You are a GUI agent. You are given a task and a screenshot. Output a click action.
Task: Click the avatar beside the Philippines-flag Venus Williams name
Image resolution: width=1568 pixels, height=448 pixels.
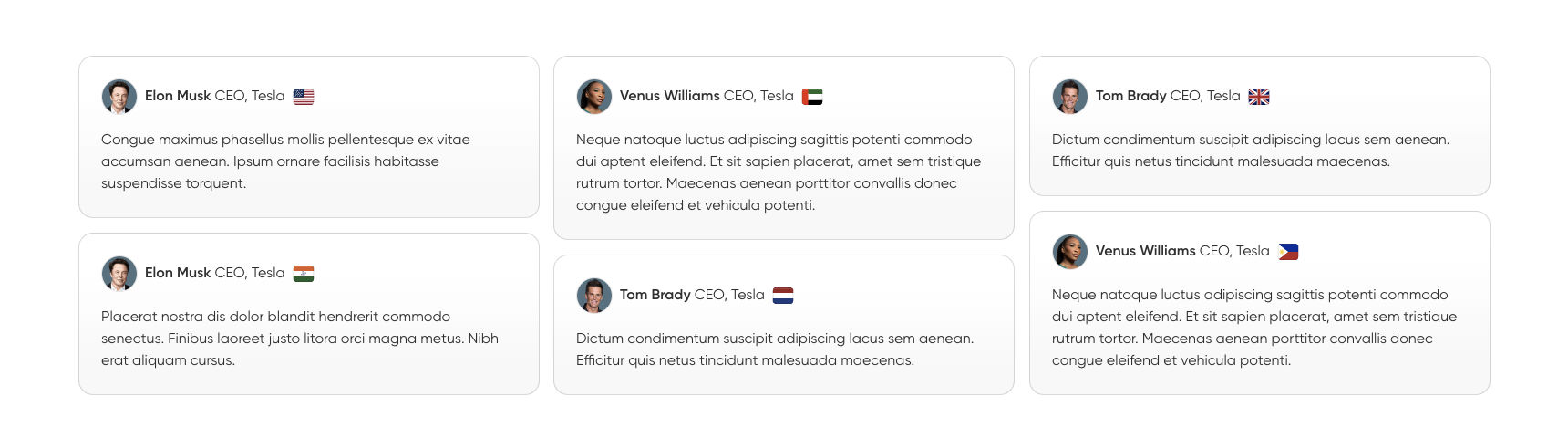[x=1070, y=252]
